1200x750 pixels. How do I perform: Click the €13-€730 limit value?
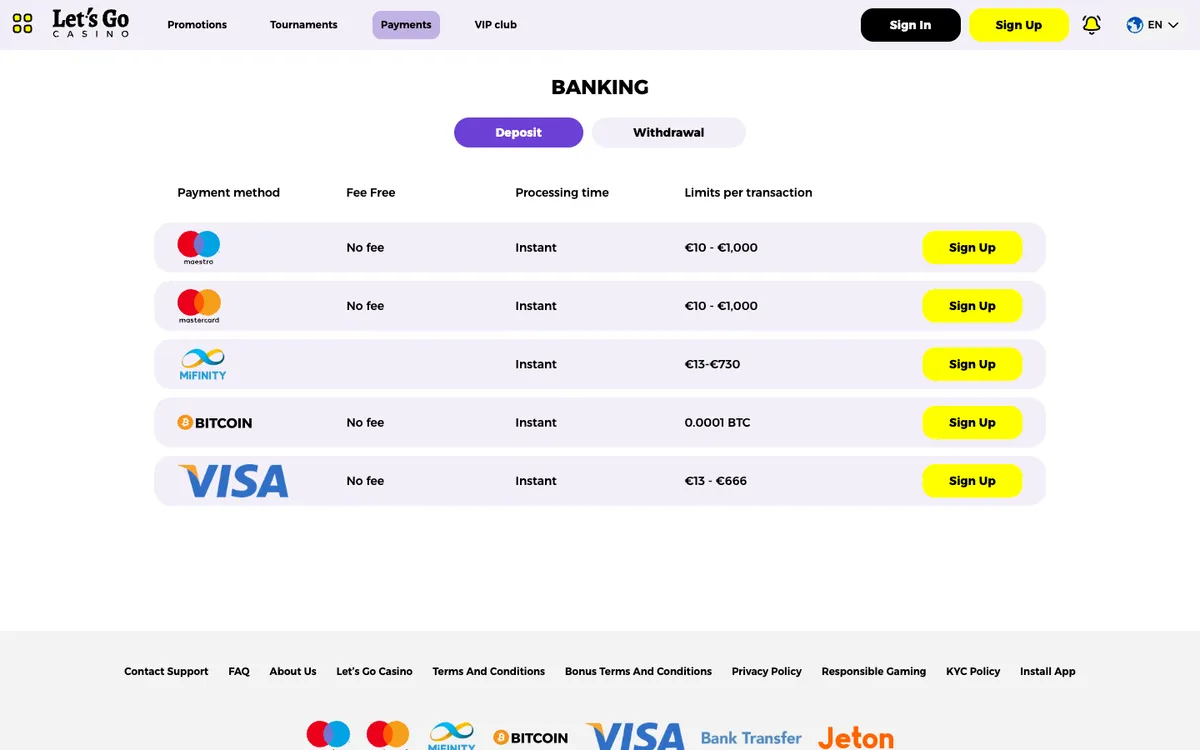pyautogui.click(x=712, y=364)
